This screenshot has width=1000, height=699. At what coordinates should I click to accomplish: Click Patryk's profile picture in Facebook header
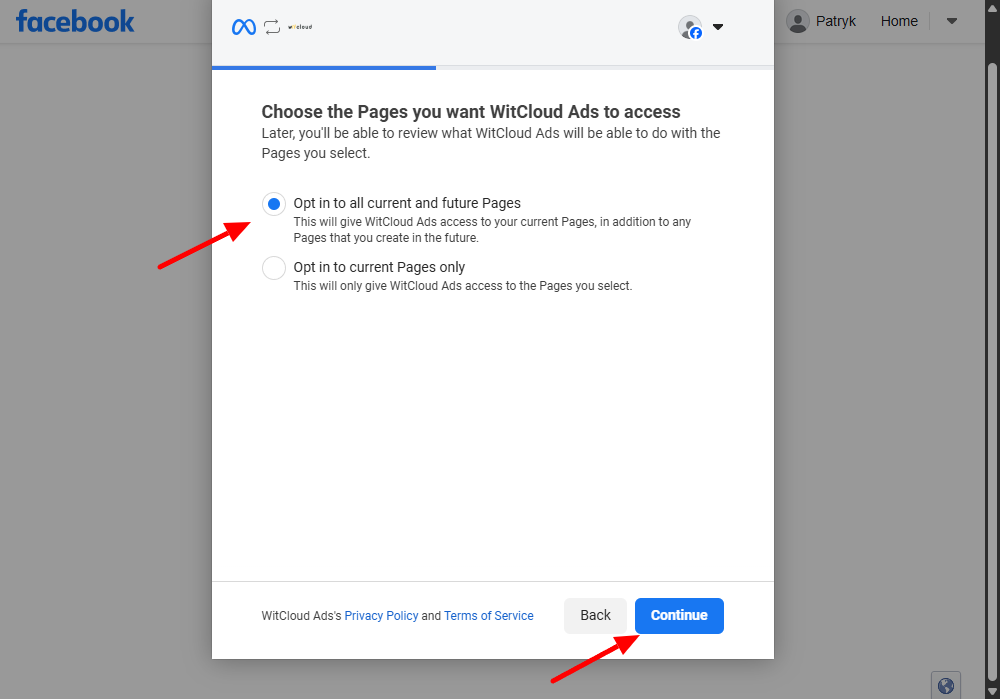pos(798,21)
